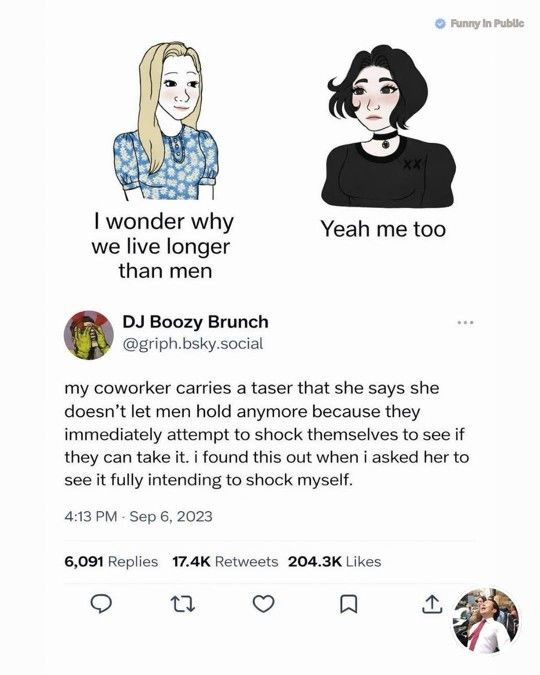540x675 pixels.
Task: Click the DJ Boozy Brunch display name
Action: [x=195, y=322]
